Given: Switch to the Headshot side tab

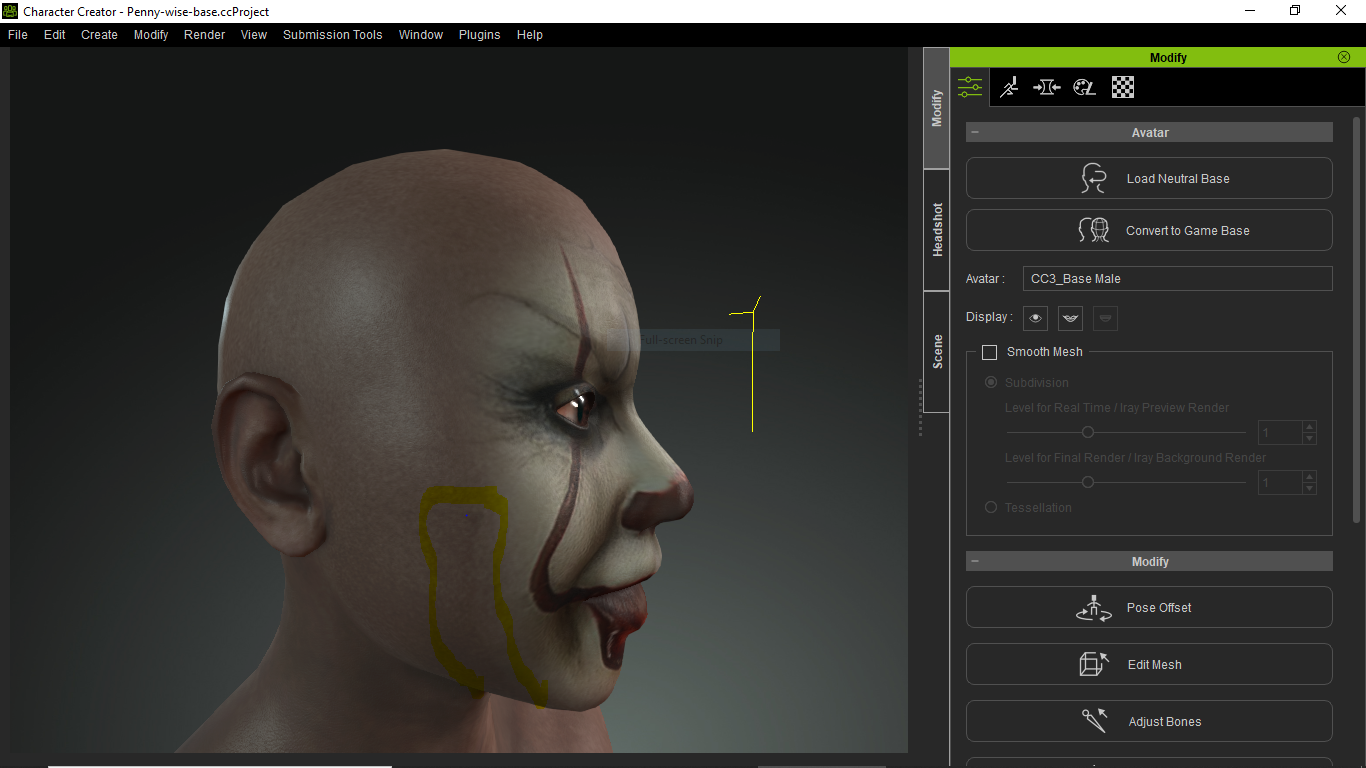Looking at the screenshot, I should tap(937, 230).
